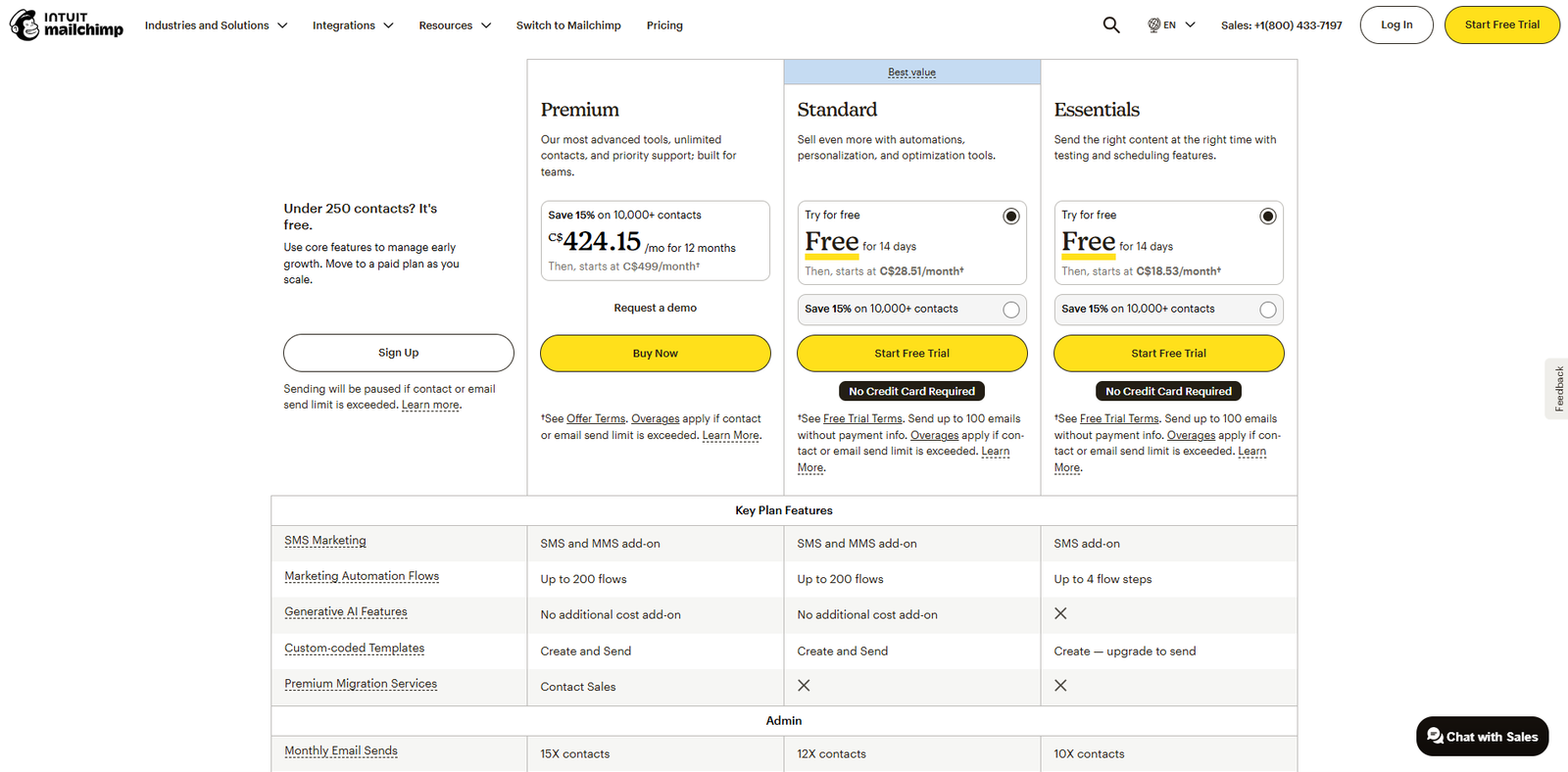
Task: Click Request a demo link
Action: coord(656,308)
